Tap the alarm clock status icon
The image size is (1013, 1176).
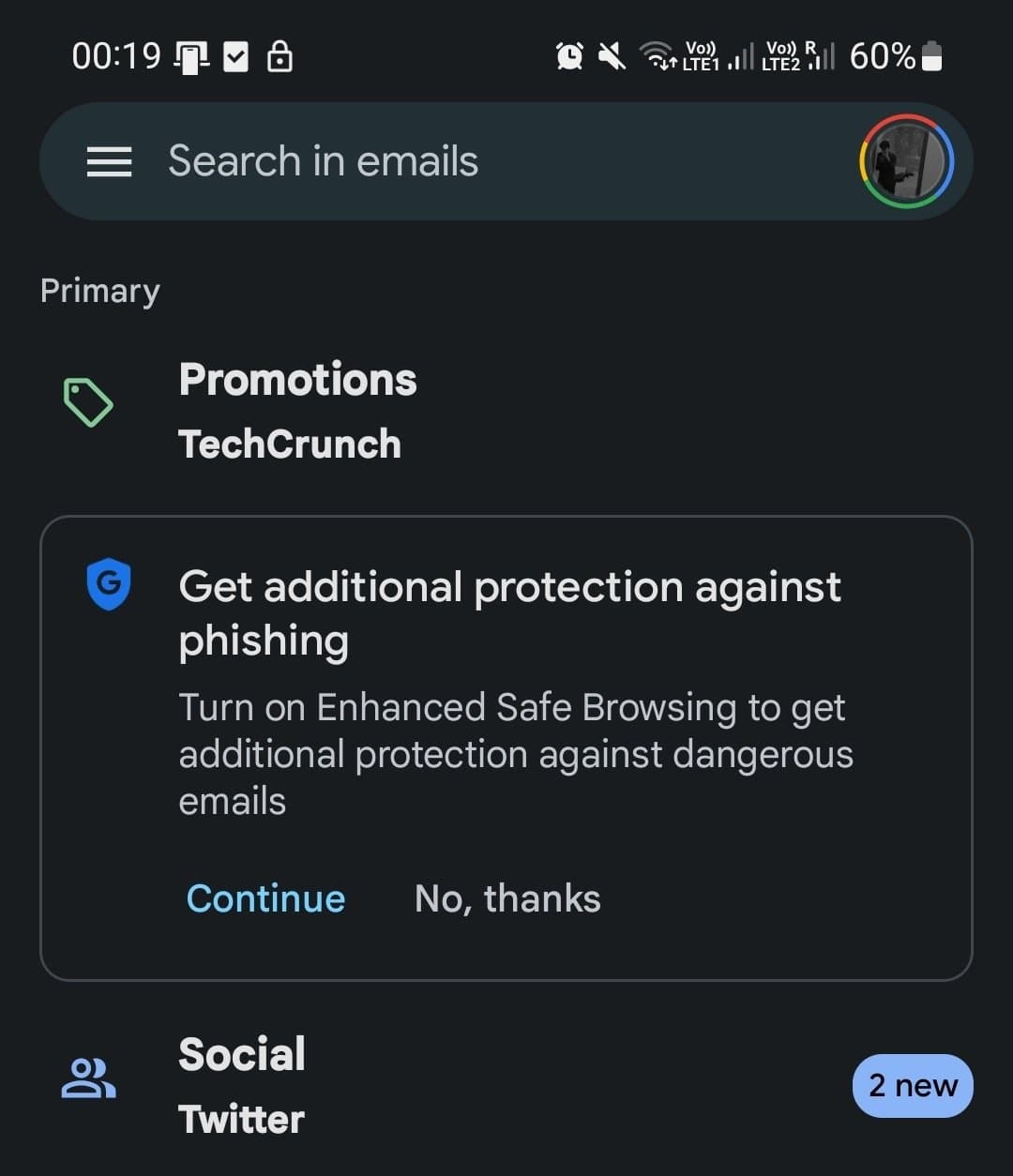click(x=569, y=57)
